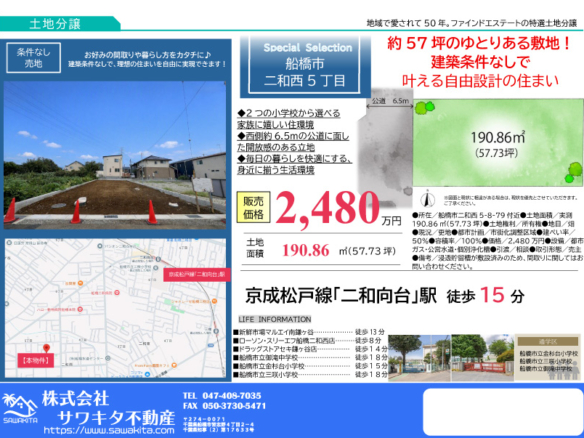Click the first school photo with the large tree
Image resolution: width=584 pixels, height=438 pixels.
tap(419, 358)
